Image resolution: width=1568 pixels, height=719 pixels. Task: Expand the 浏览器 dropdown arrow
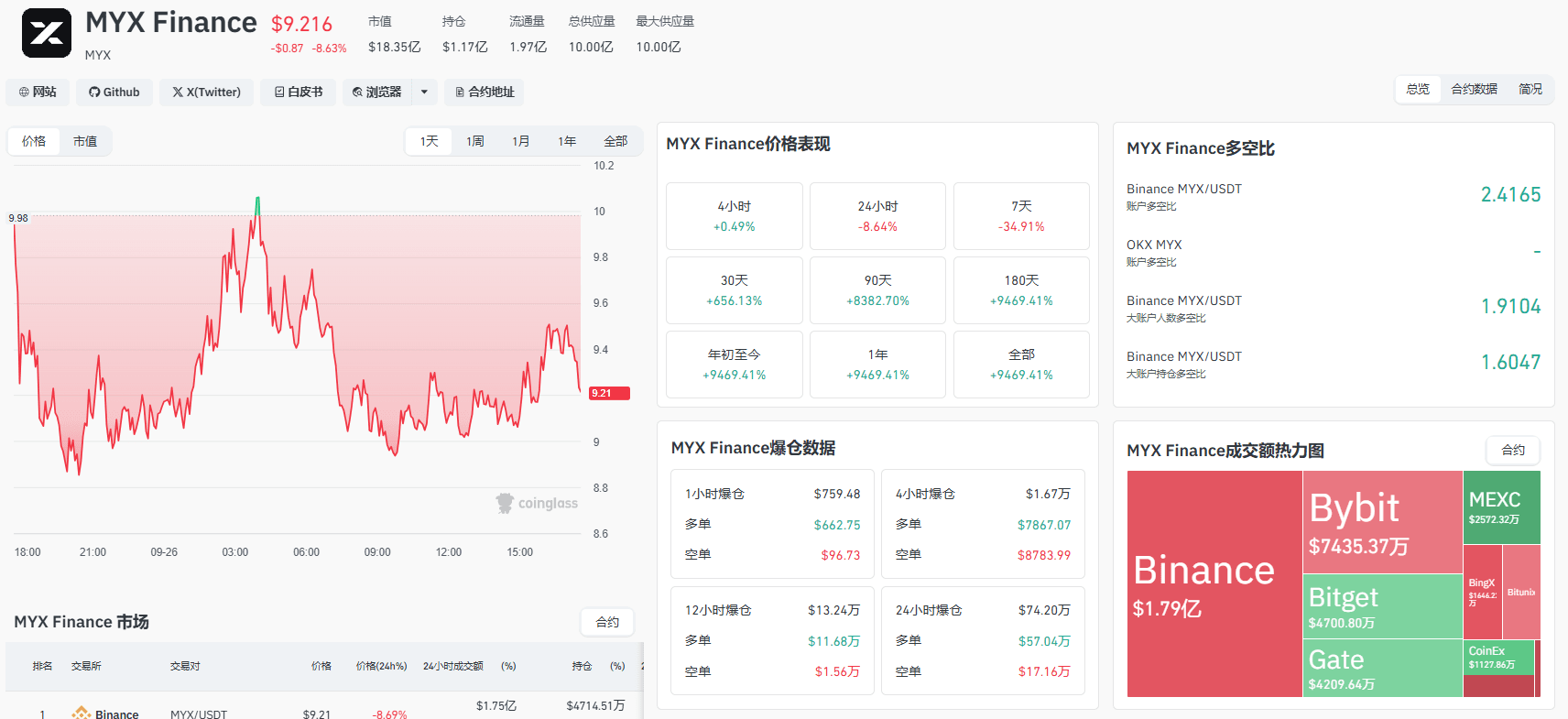(424, 92)
